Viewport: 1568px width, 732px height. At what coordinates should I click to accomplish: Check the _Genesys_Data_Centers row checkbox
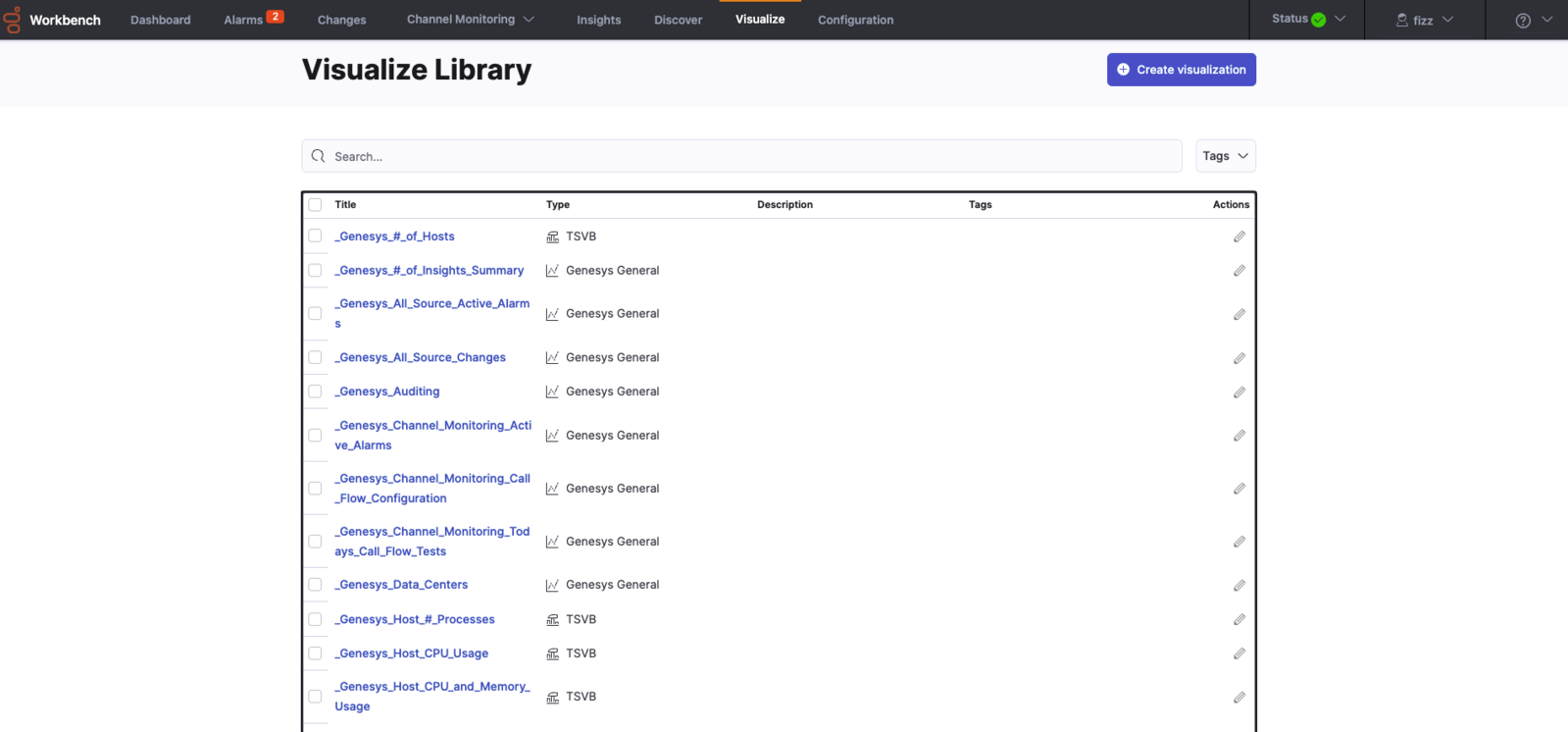(x=315, y=584)
